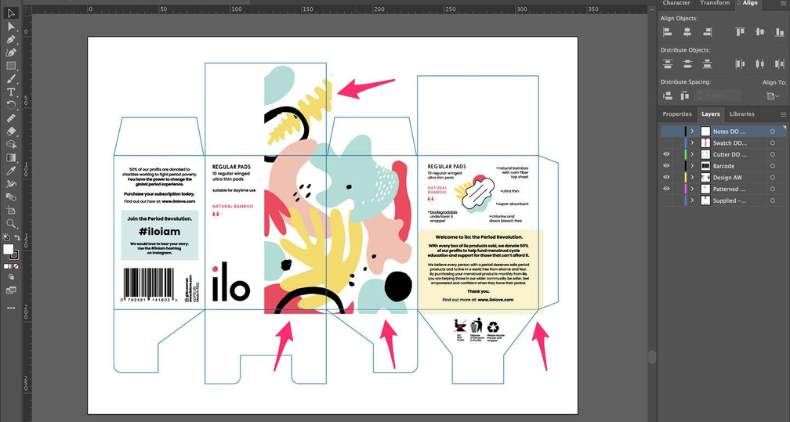The width and height of the screenshot is (790, 422).
Task: Click the Stroke color swatch
Action: pos(15,255)
